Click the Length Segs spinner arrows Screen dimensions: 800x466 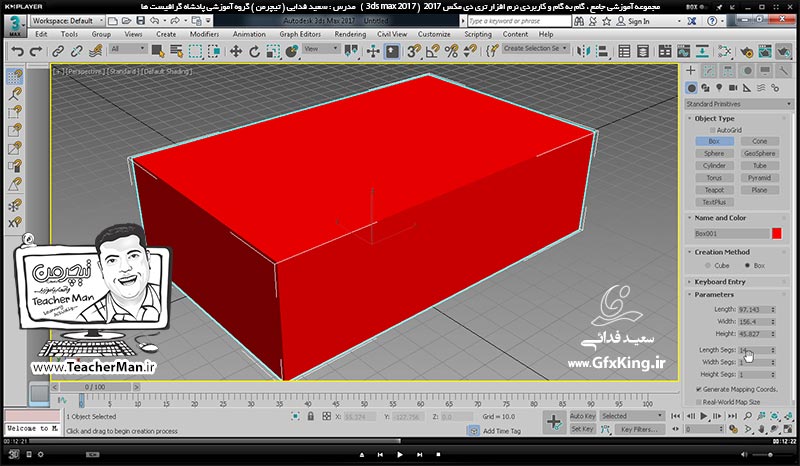[773, 350]
